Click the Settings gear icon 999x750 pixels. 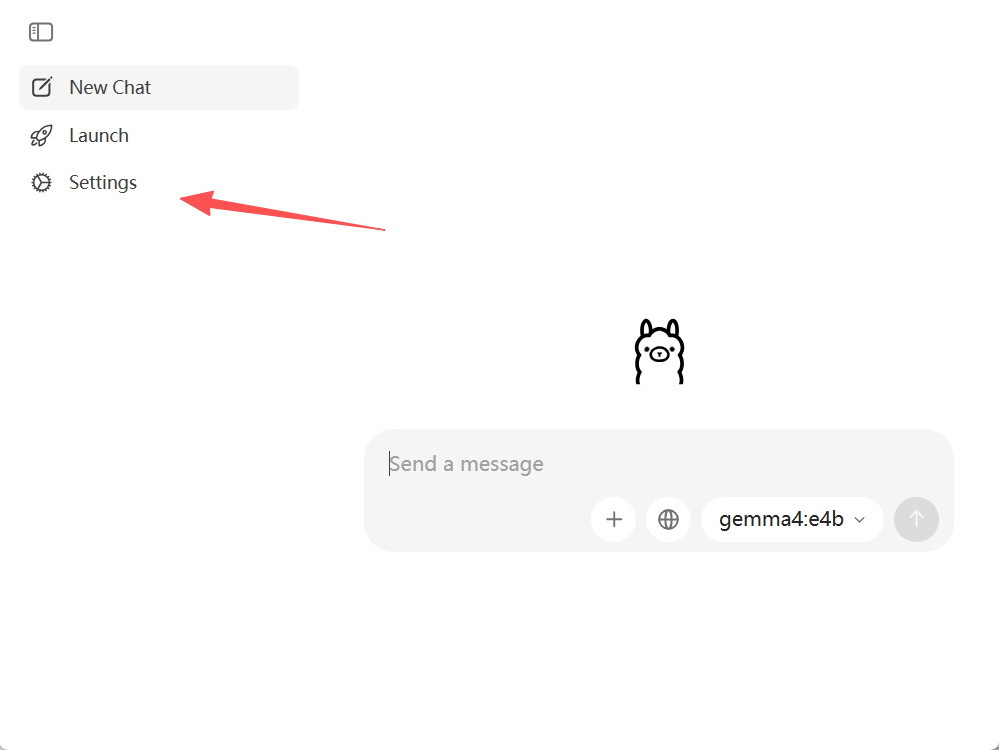click(x=41, y=183)
